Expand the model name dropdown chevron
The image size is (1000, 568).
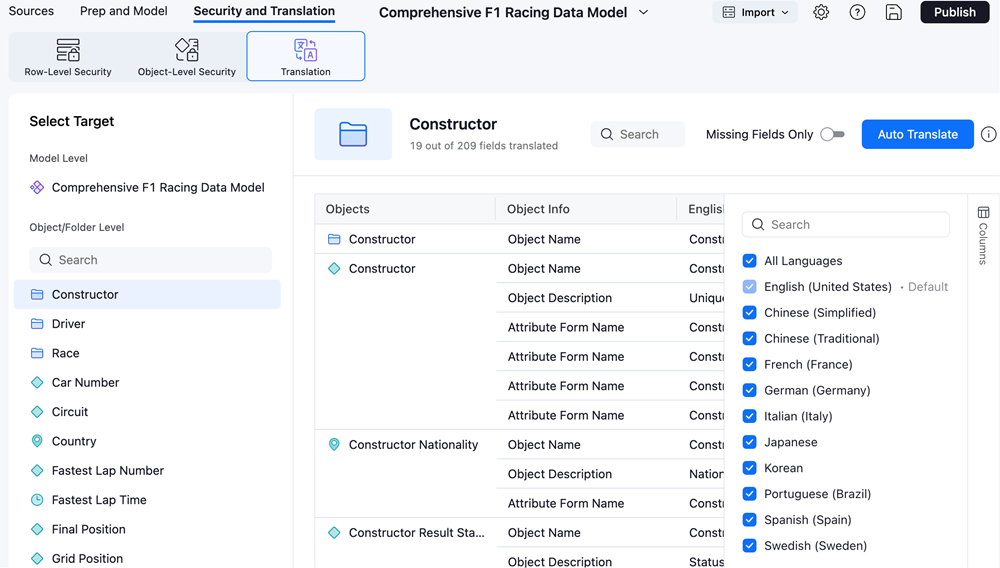[x=643, y=13]
